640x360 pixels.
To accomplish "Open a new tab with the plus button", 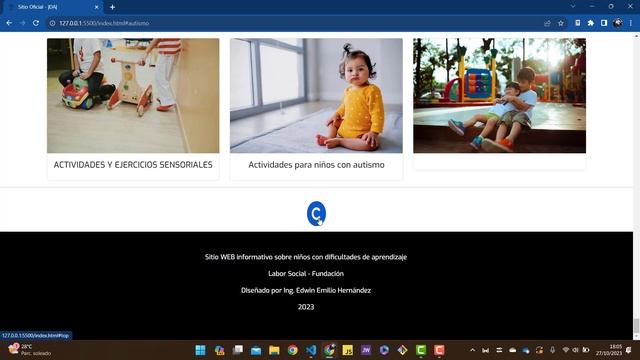I will 112,7.
